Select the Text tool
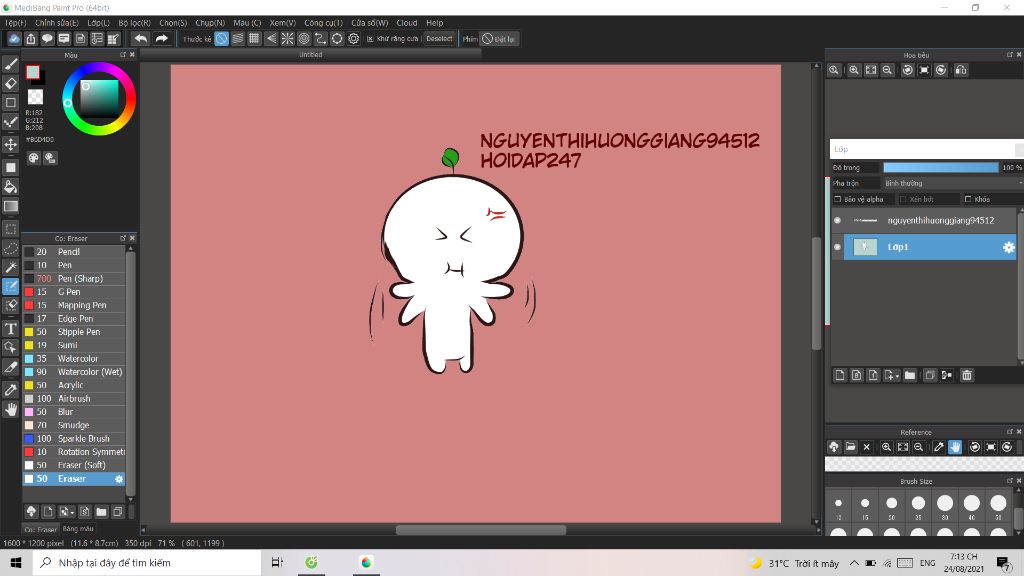This screenshot has height=576, width=1024. (x=10, y=328)
